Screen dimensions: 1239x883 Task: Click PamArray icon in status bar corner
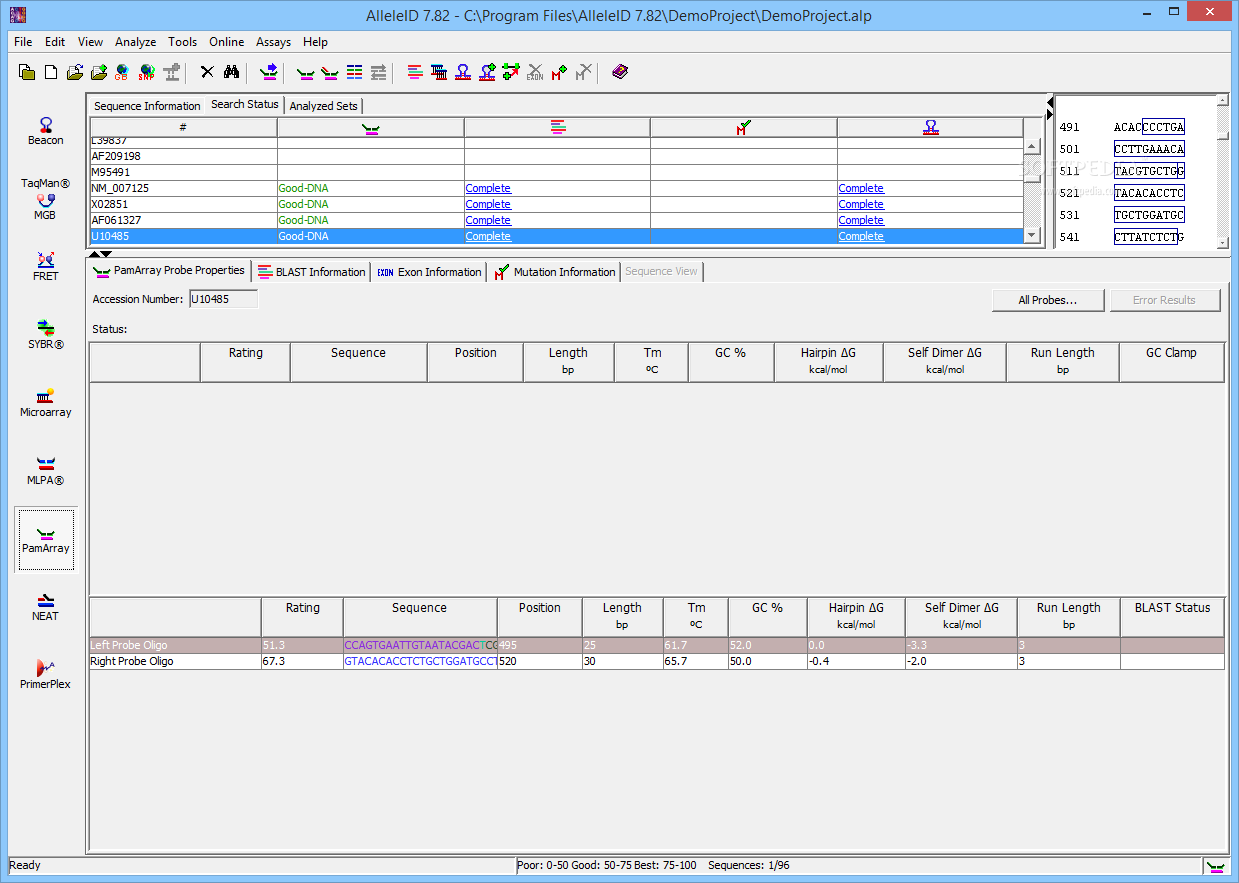(1217, 866)
